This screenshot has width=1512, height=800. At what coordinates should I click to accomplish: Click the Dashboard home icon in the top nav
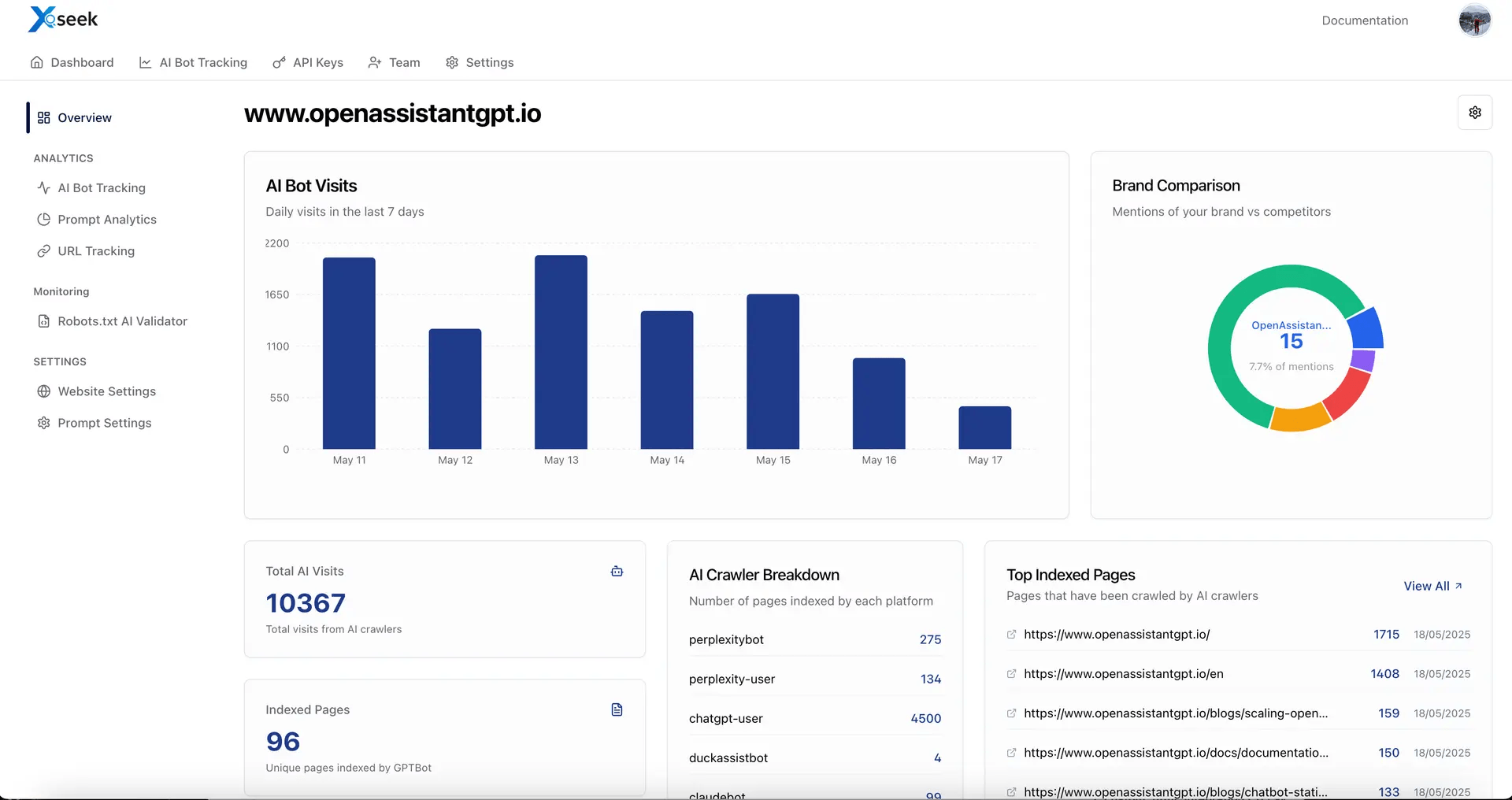pos(37,62)
